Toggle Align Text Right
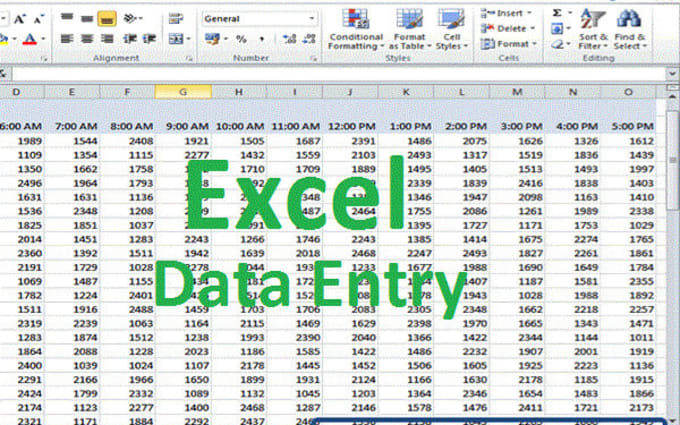The width and height of the screenshot is (680, 425). click(107, 39)
